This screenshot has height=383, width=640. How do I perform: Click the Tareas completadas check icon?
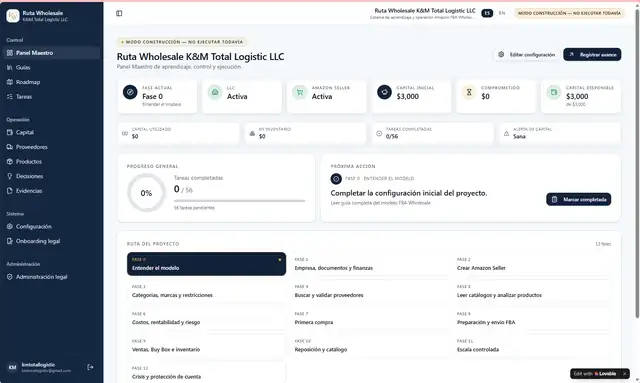379,134
